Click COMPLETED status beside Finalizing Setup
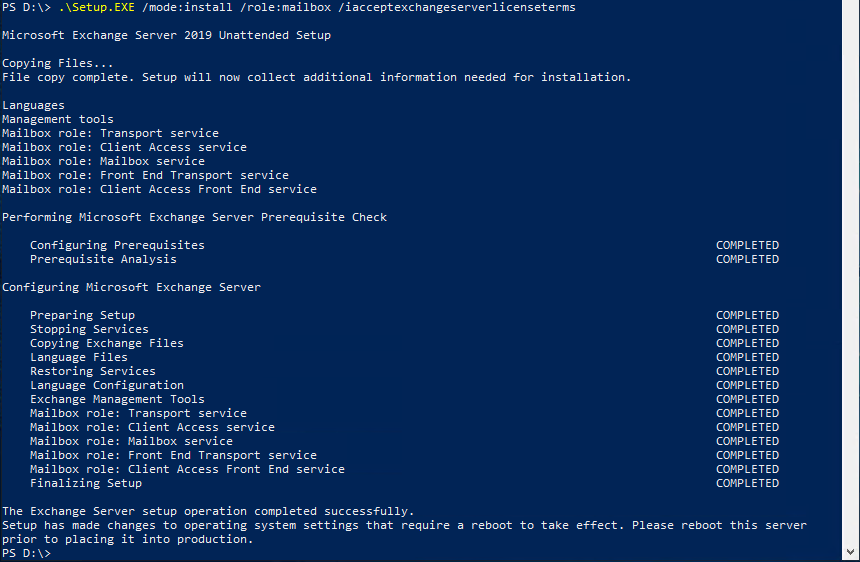This screenshot has height=562, width=860. pyautogui.click(x=747, y=483)
